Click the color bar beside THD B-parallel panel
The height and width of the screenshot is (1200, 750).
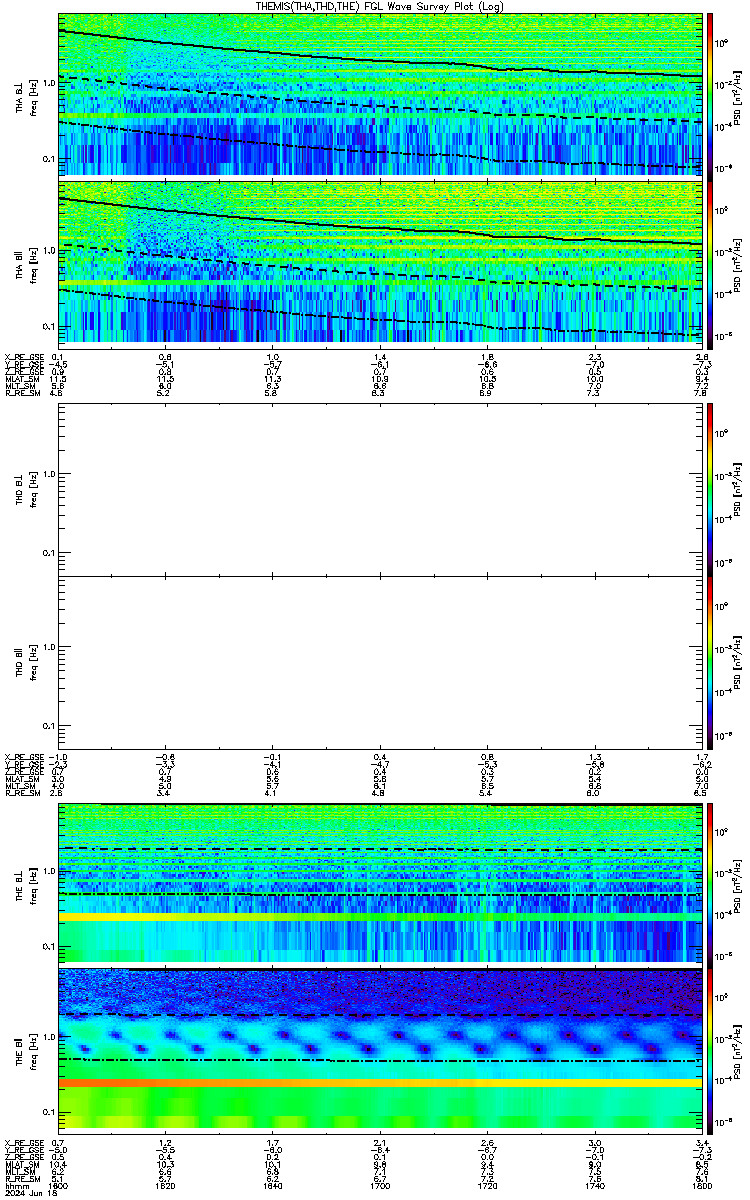click(710, 661)
